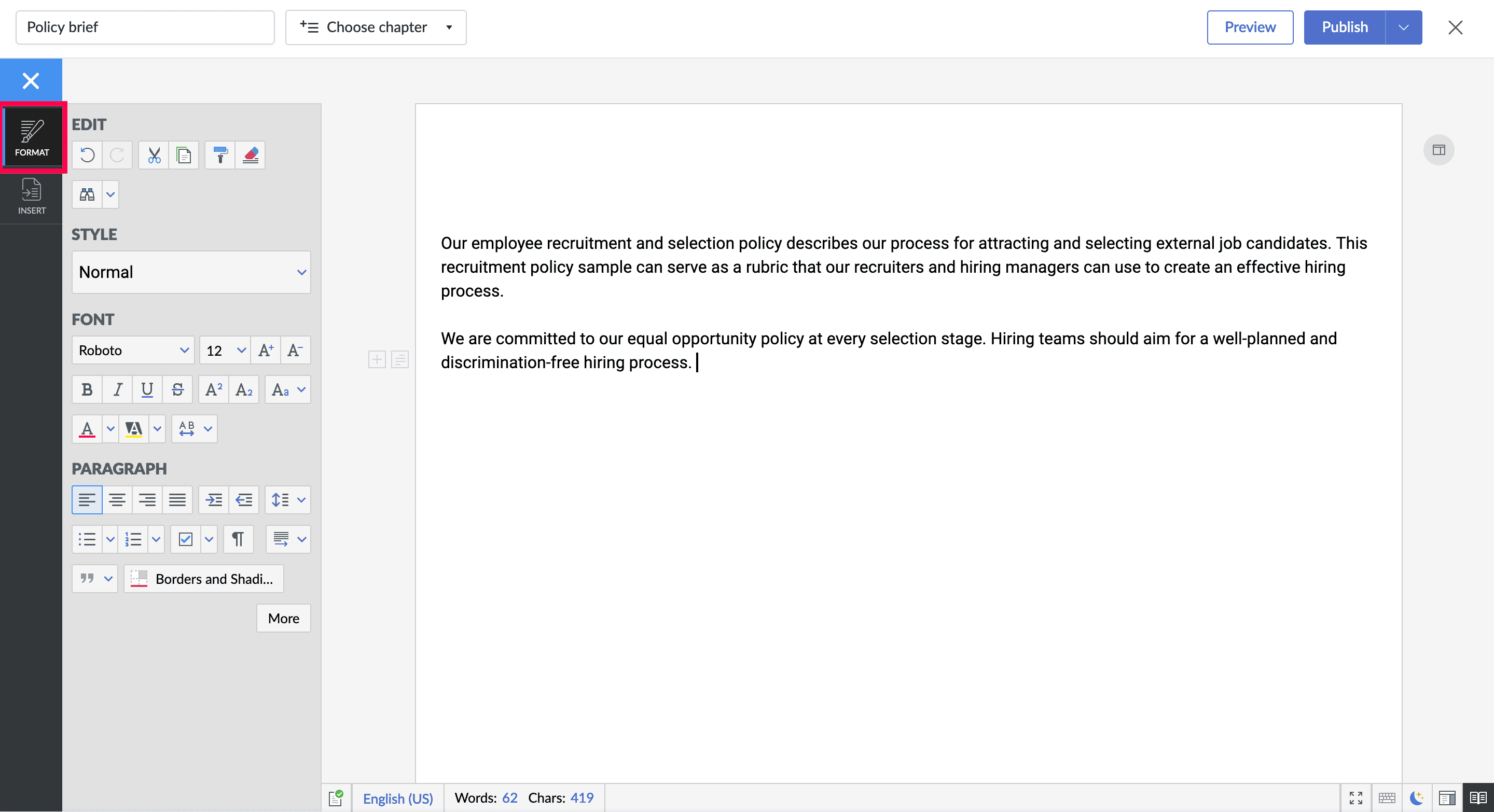Click the Preview button

[1249, 27]
